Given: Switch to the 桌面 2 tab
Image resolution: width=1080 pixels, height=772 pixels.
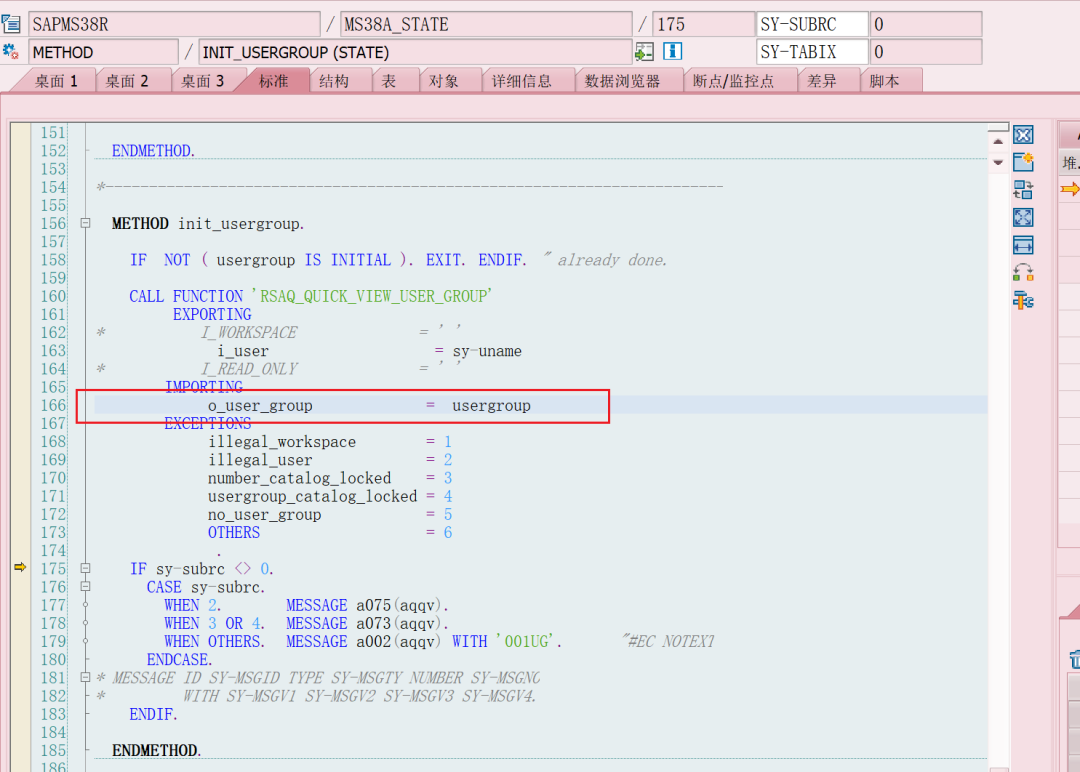Looking at the screenshot, I should (127, 81).
